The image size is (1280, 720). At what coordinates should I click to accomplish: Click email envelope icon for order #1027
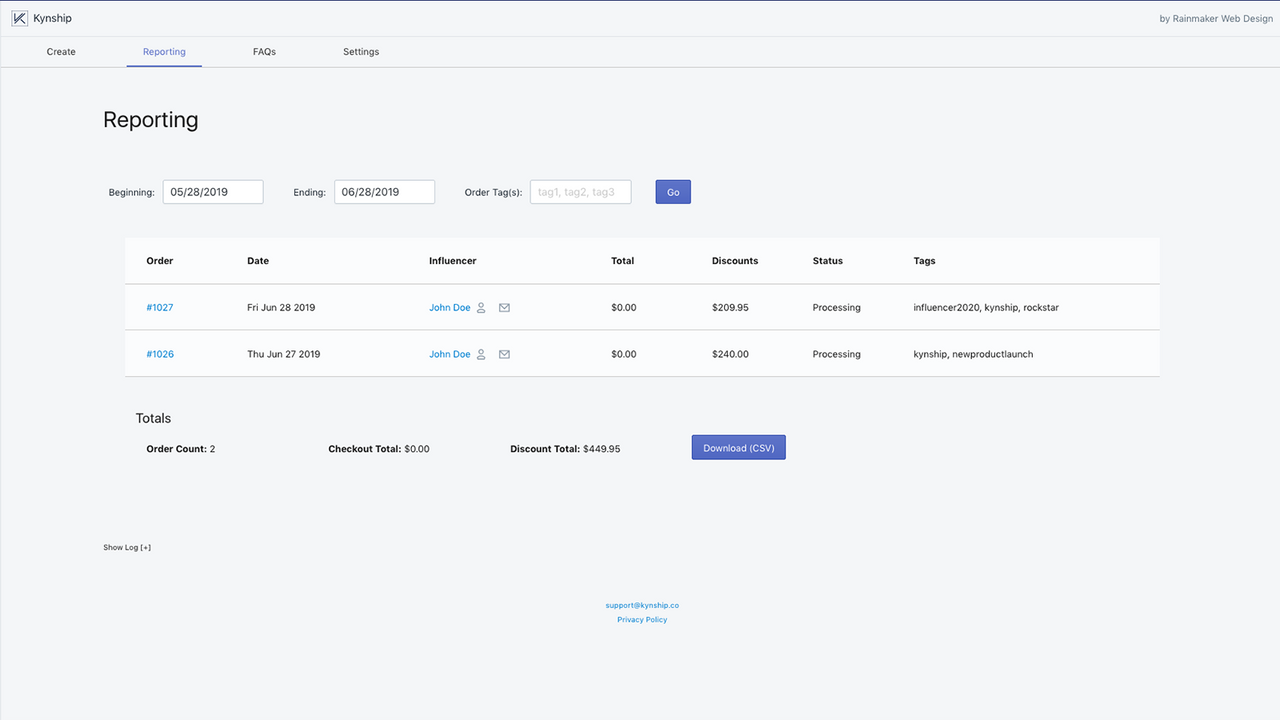tap(504, 308)
